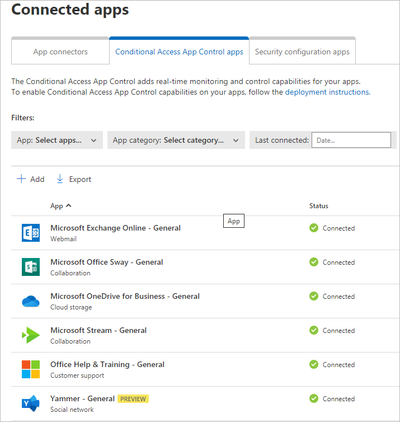Click the Microsoft Office Sway icon
The image size is (400, 422).
pos(31,267)
